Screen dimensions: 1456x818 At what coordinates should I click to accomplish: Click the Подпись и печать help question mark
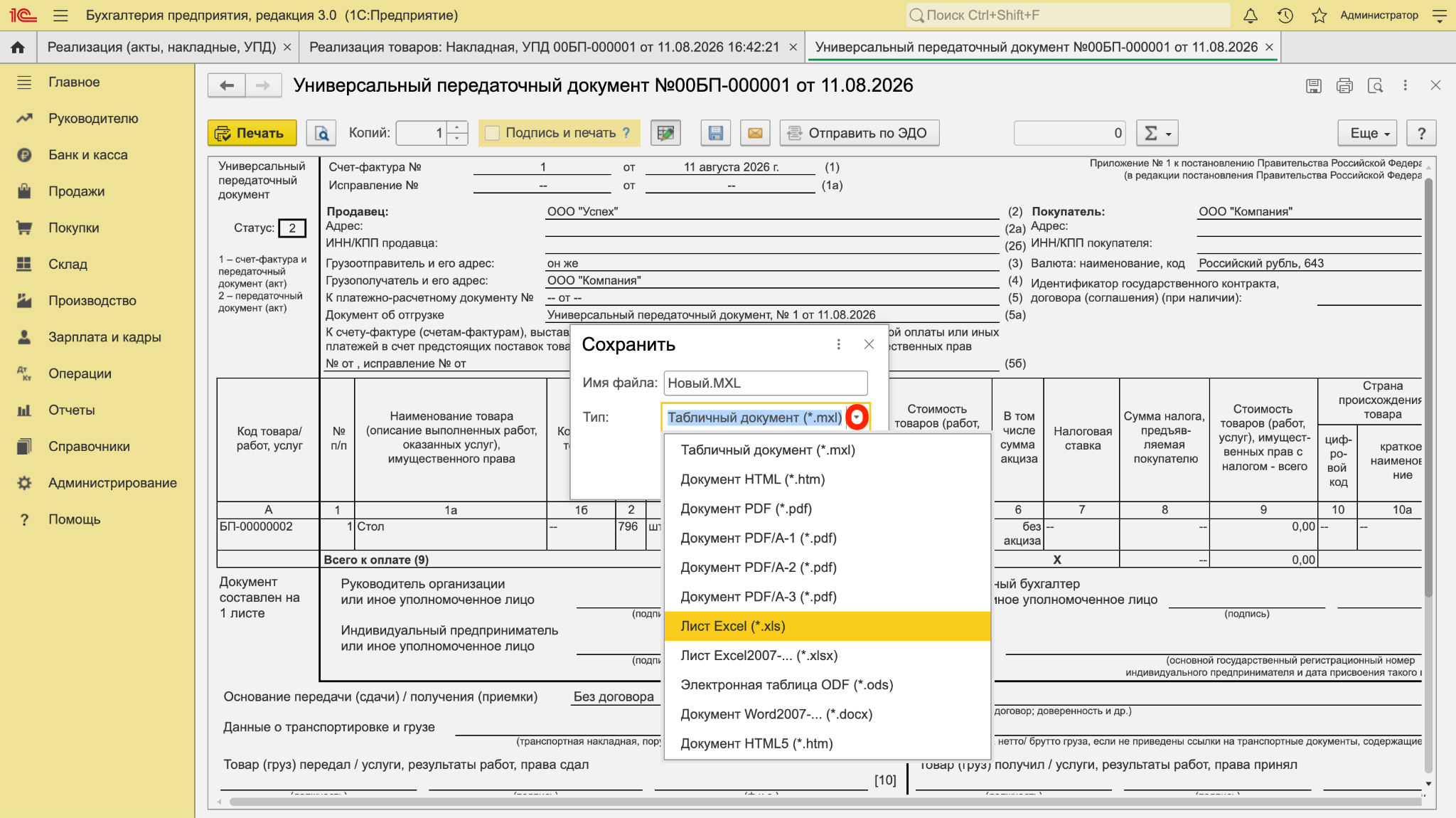coord(626,133)
